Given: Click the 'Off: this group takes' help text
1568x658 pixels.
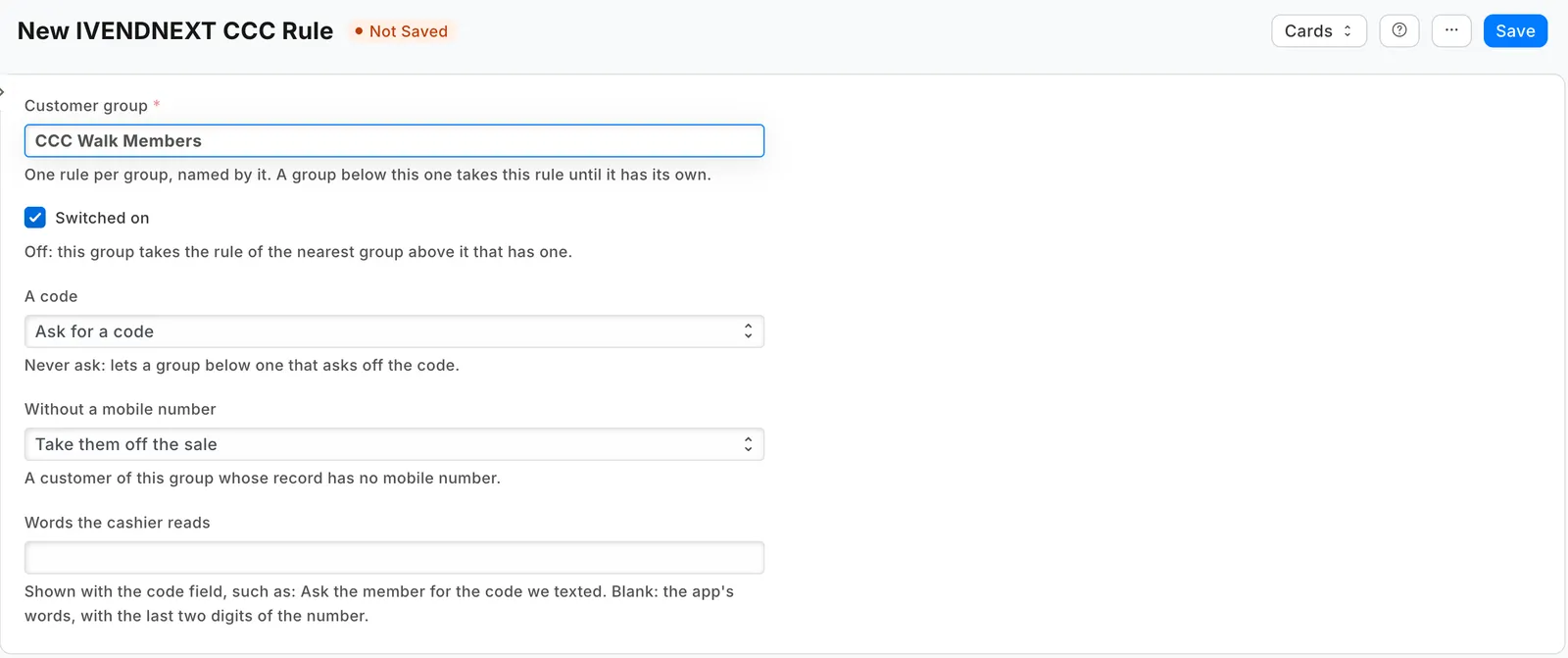Looking at the screenshot, I should pos(298,252).
